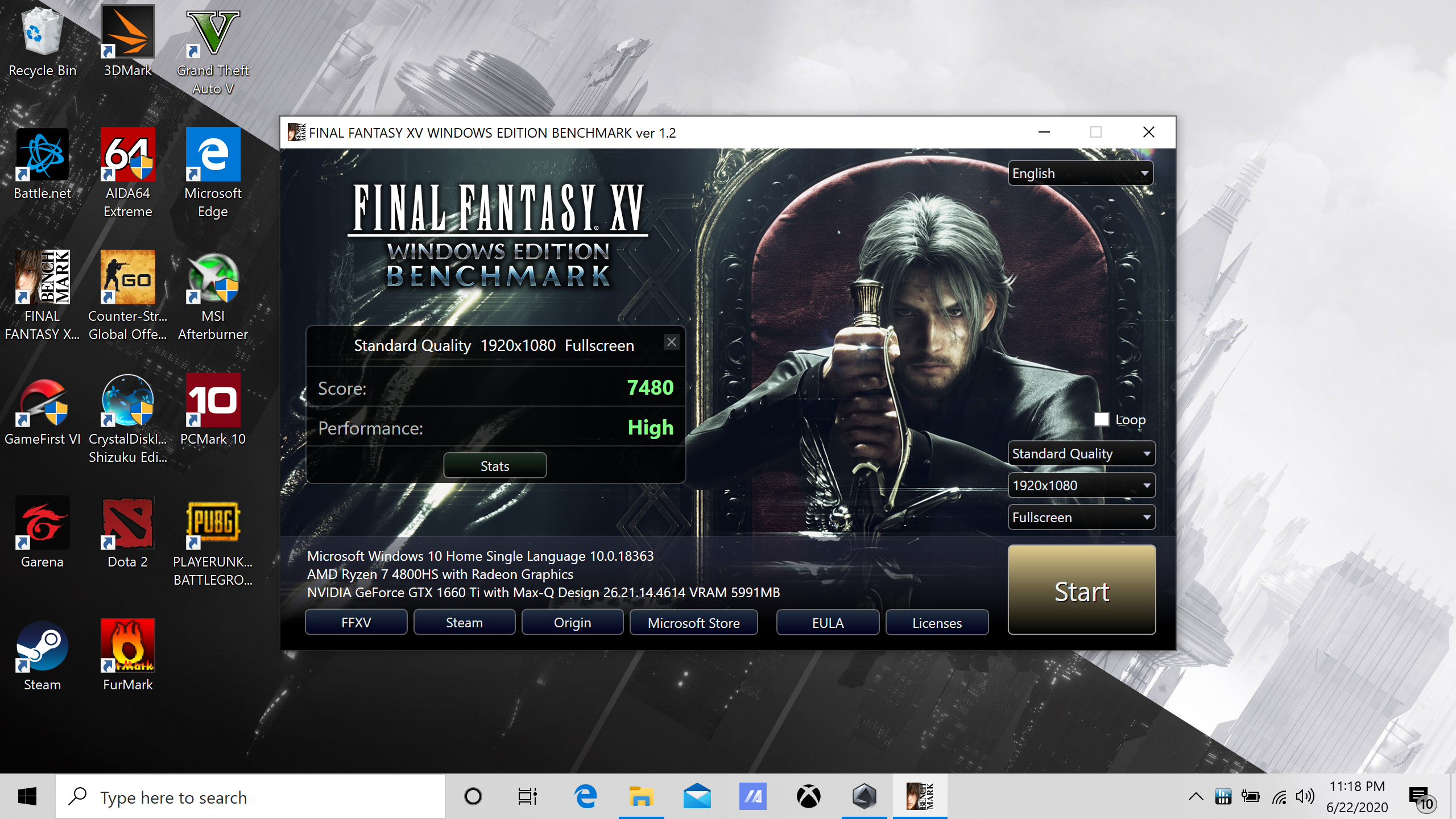The image size is (1456, 819).
Task: Open the Armoury Crate taskbar icon
Action: coord(864,797)
